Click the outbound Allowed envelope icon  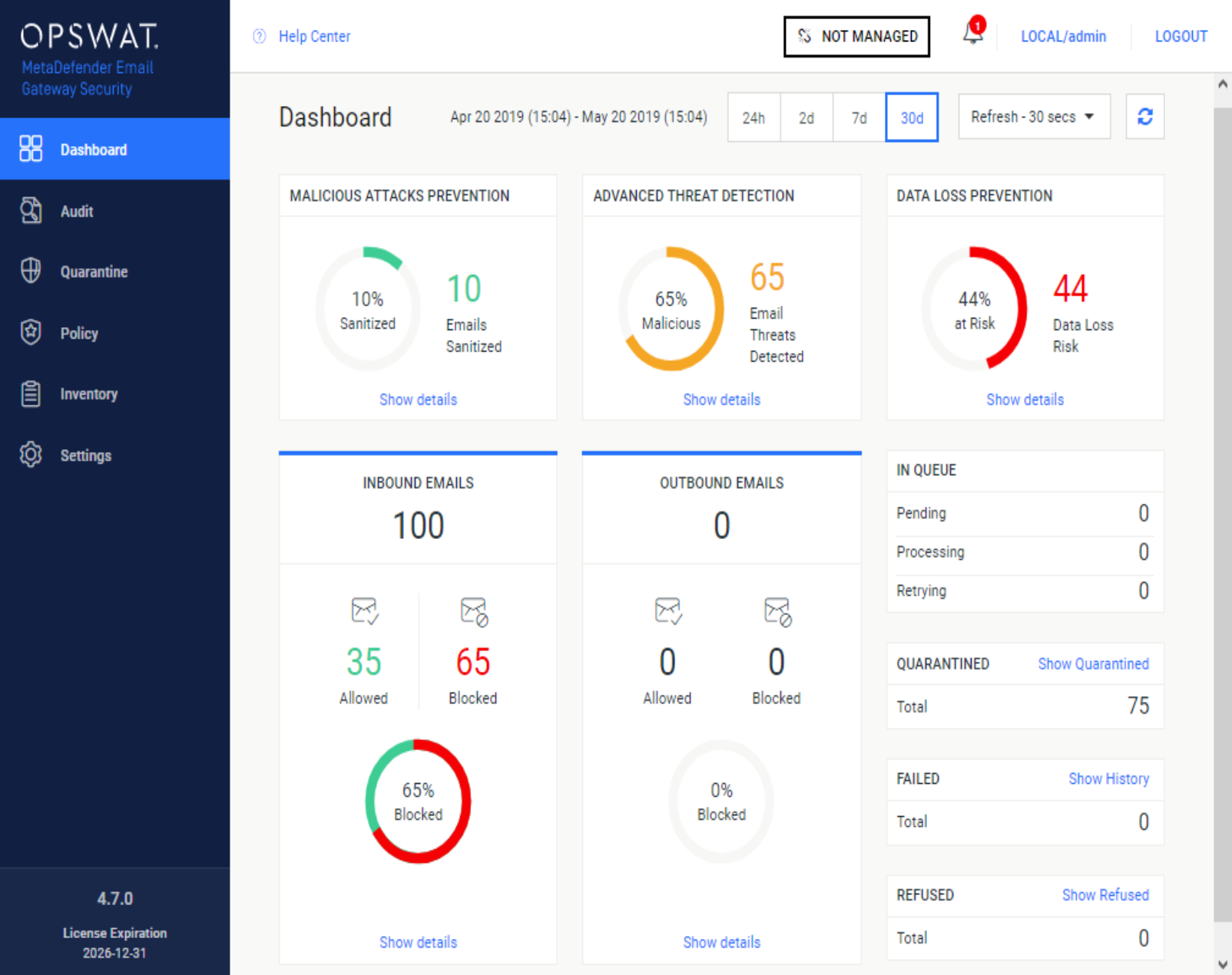coord(667,611)
